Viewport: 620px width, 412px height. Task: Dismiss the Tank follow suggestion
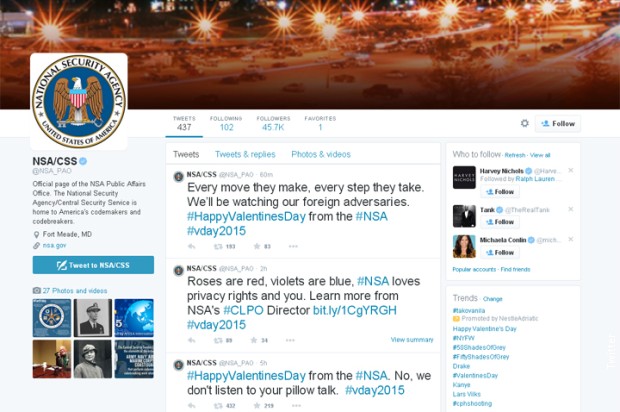point(571,208)
